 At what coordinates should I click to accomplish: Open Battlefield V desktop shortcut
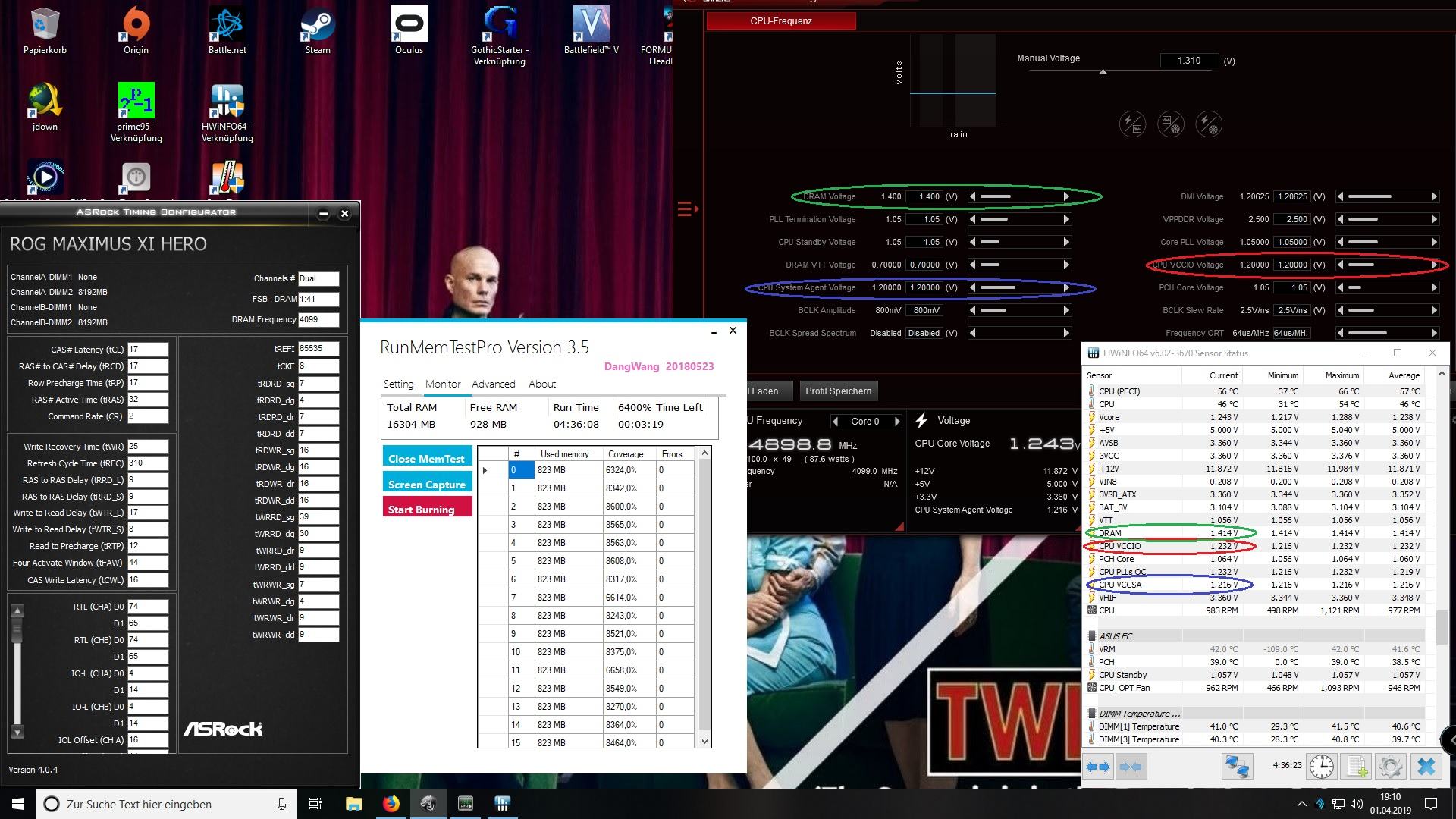tap(591, 31)
